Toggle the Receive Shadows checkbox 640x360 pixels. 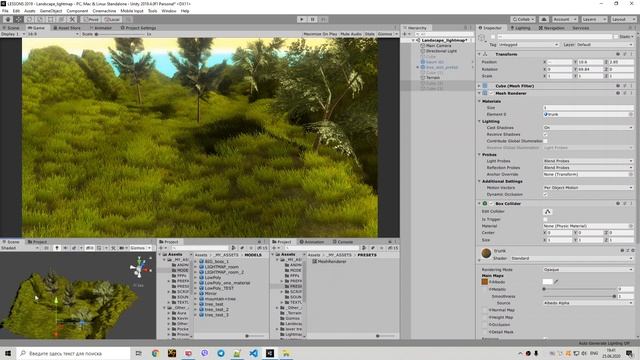(545, 134)
